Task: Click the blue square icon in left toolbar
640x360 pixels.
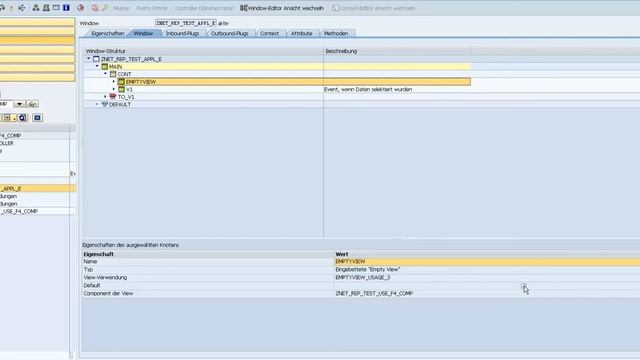Action: point(38,118)
